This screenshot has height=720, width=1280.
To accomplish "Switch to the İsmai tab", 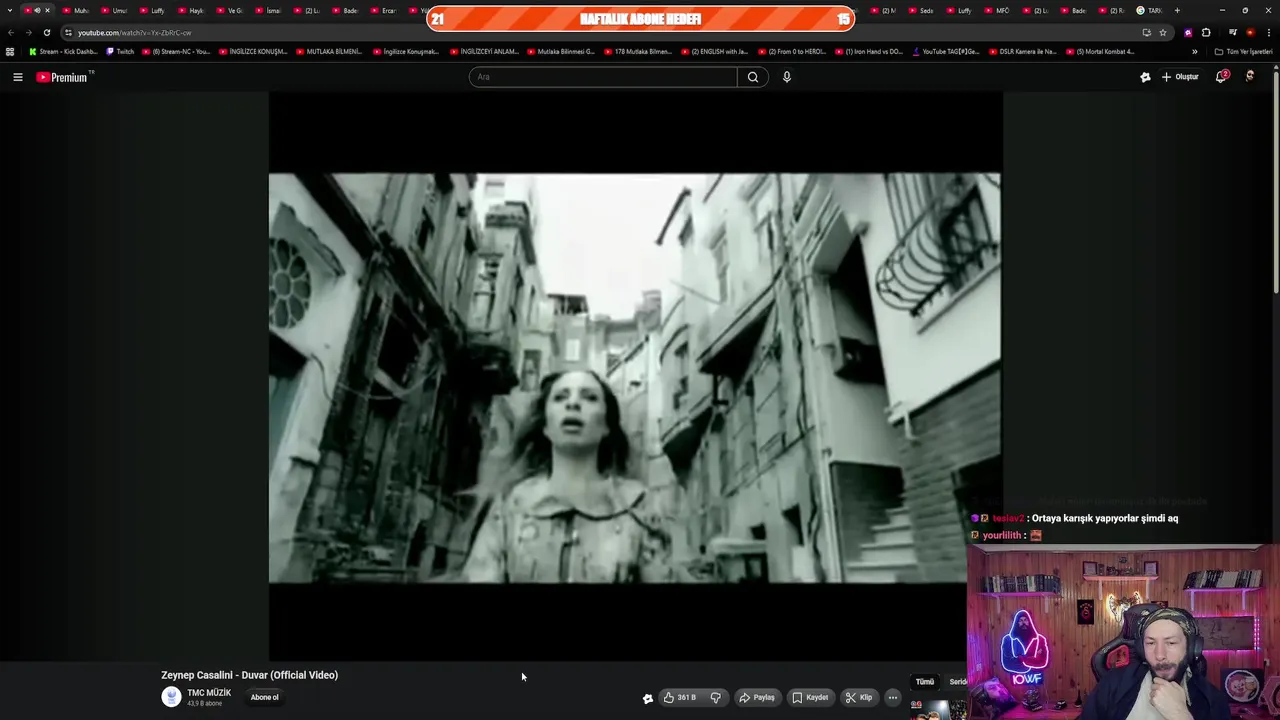I will 267,10.
